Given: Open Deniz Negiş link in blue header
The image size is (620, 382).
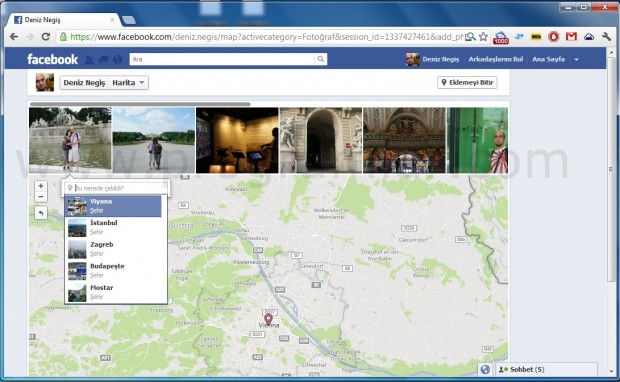Looking at the screenshot, I should click(440, 59).
